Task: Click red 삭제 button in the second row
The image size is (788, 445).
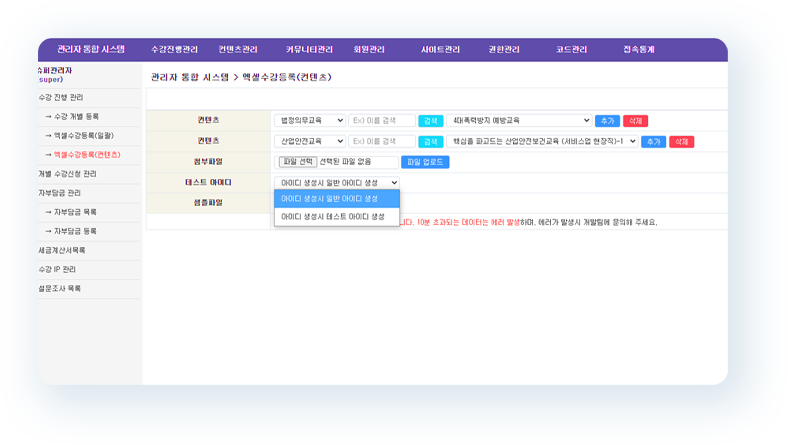Action: (x=681, y=141)
